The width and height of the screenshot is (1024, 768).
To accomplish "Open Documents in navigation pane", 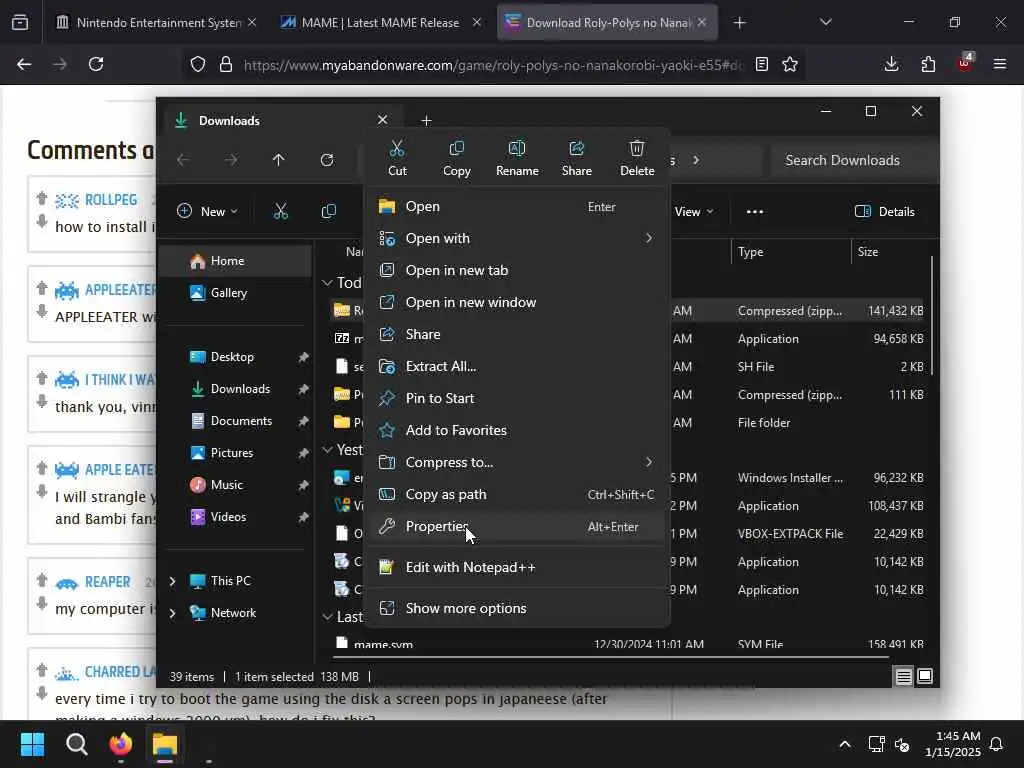I will pyautogui.click(x=236, y=421).
